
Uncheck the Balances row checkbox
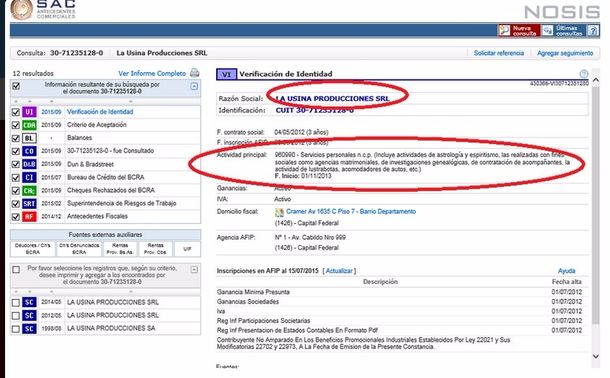tap(16, 138)
